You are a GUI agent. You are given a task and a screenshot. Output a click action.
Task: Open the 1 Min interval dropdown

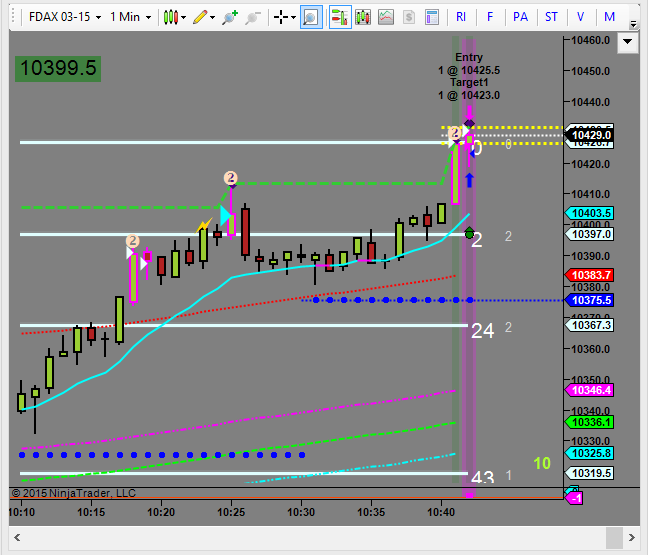click(x=130, y=17)
